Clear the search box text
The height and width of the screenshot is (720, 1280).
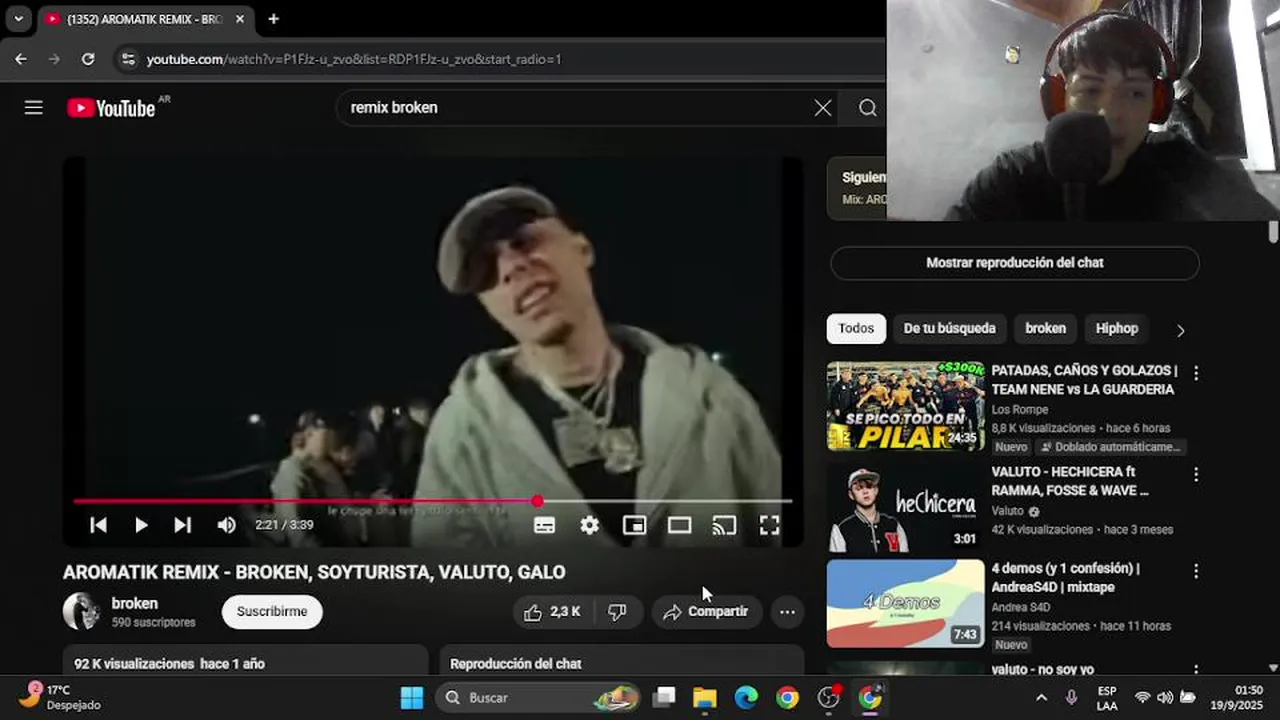[x=822, y=108]
